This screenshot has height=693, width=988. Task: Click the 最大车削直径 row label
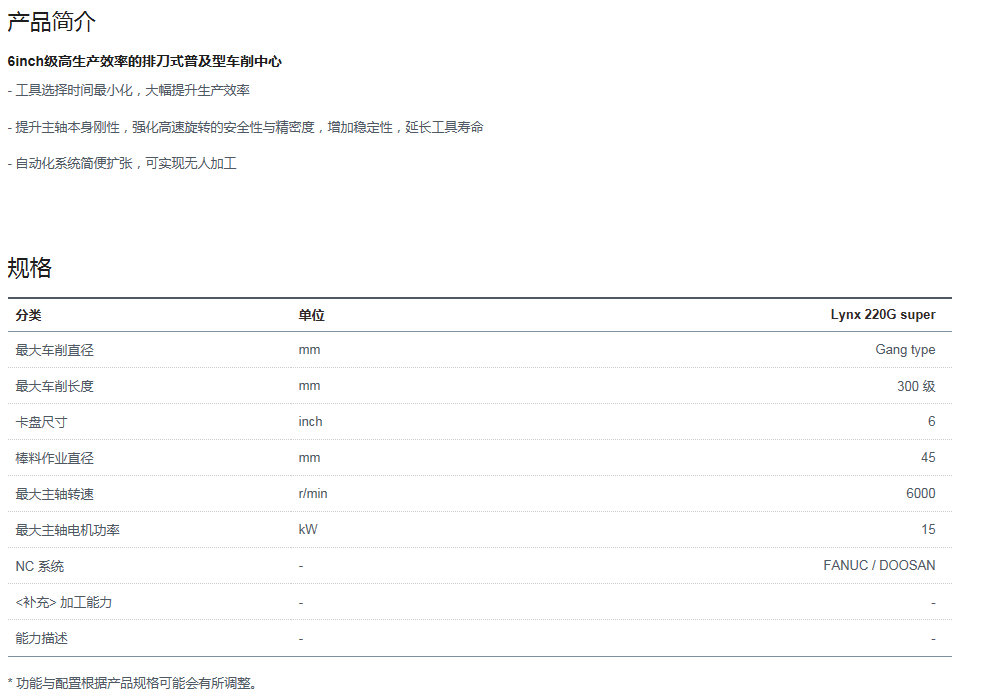54,350
